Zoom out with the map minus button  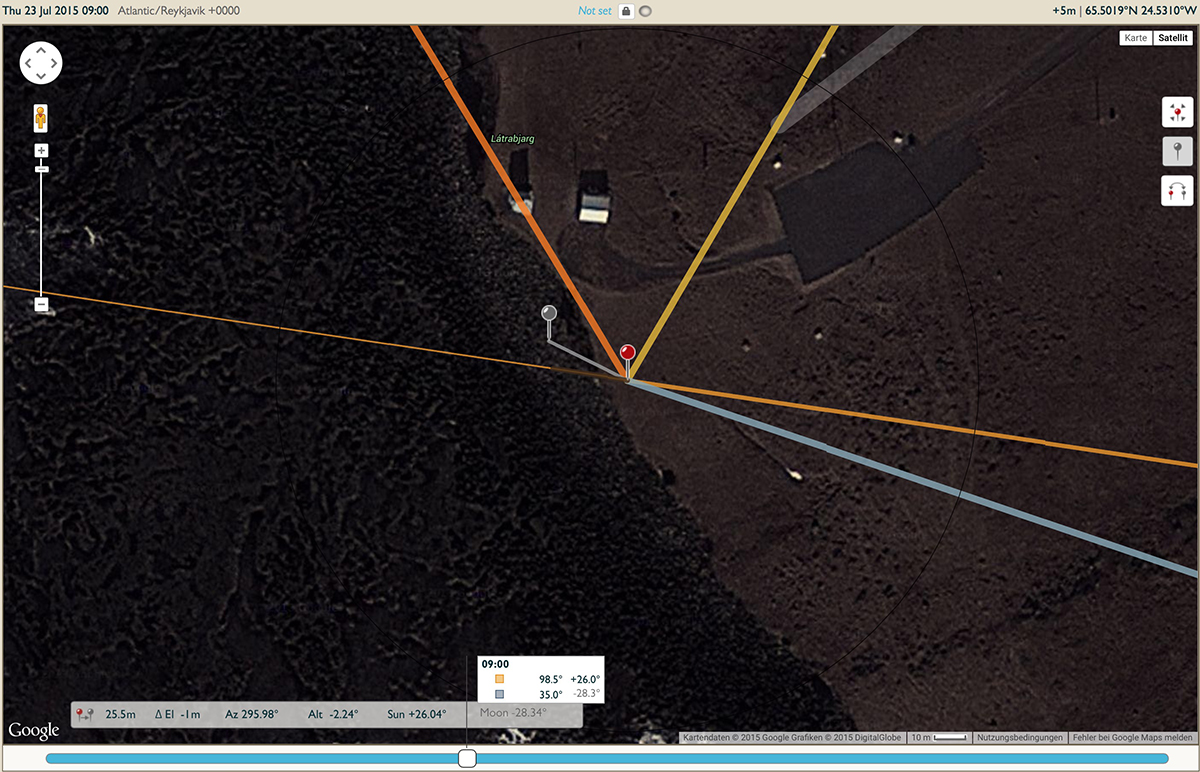pyautogui.click(x=41, y=304)
